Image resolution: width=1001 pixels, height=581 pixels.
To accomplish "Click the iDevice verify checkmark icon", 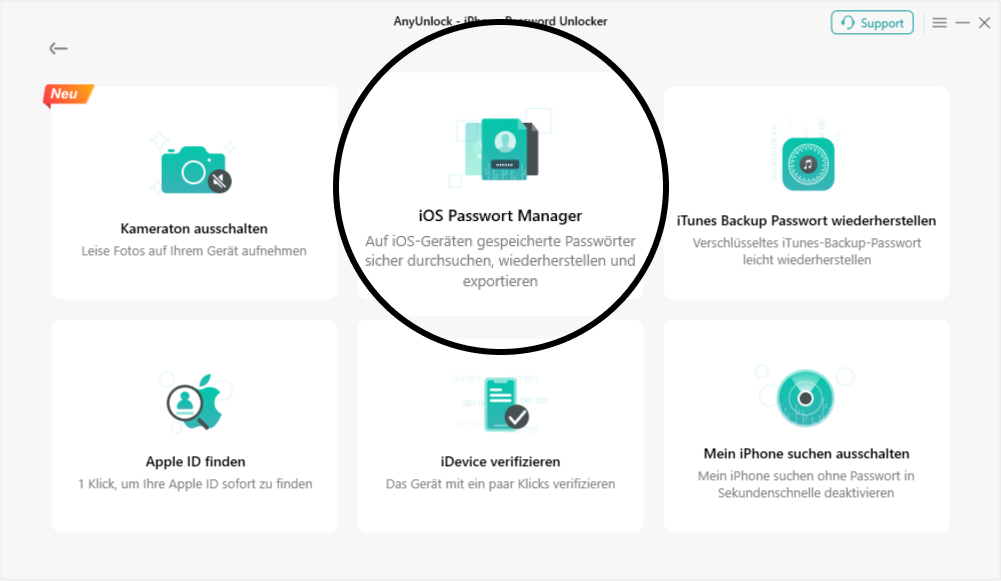I will 506,405.
